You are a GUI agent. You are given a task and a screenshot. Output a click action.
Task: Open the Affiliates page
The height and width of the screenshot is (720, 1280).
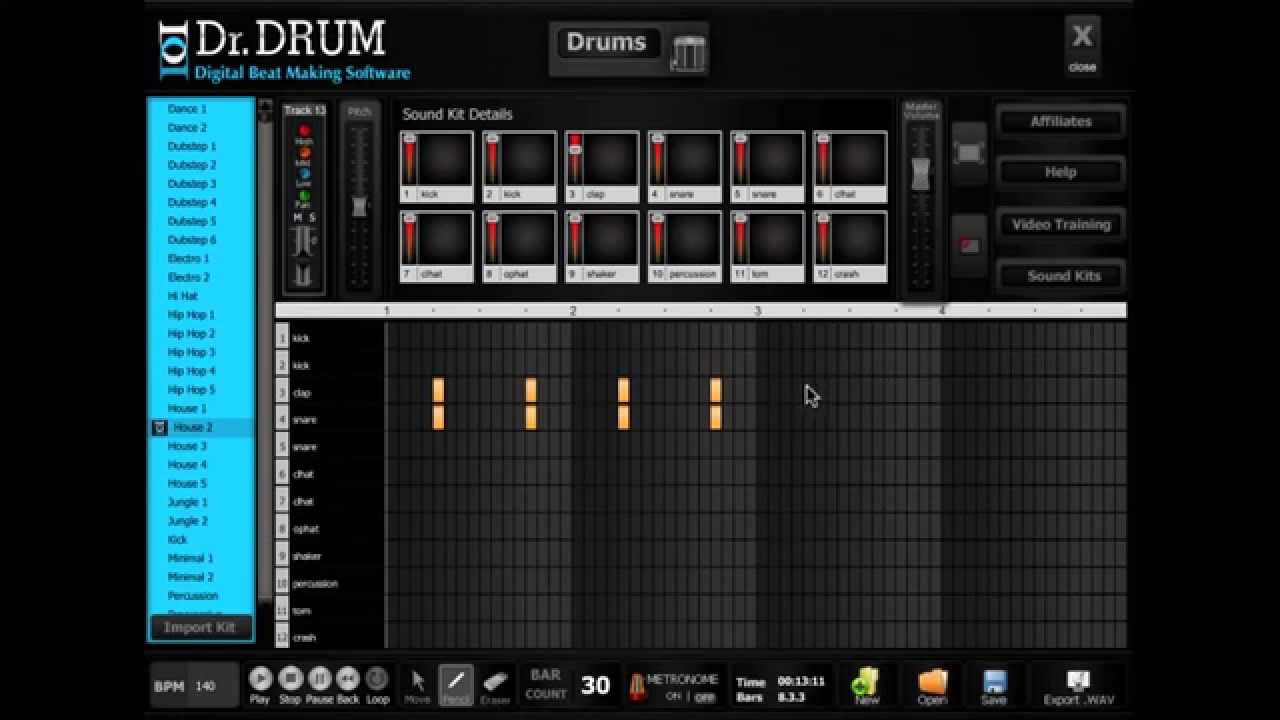(x=1061, y=121)
